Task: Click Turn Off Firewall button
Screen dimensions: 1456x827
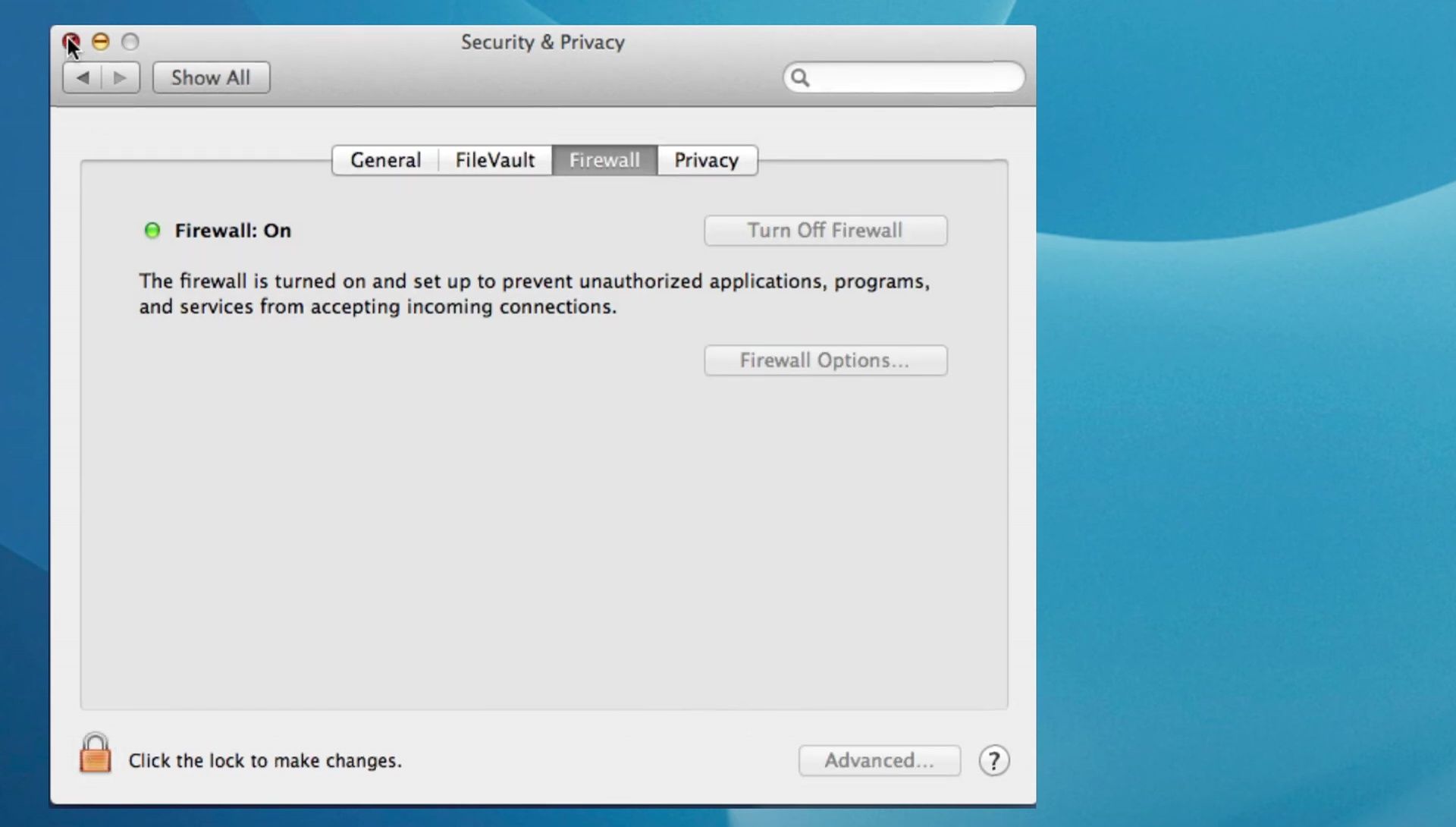Action: [x=825, y=231]
